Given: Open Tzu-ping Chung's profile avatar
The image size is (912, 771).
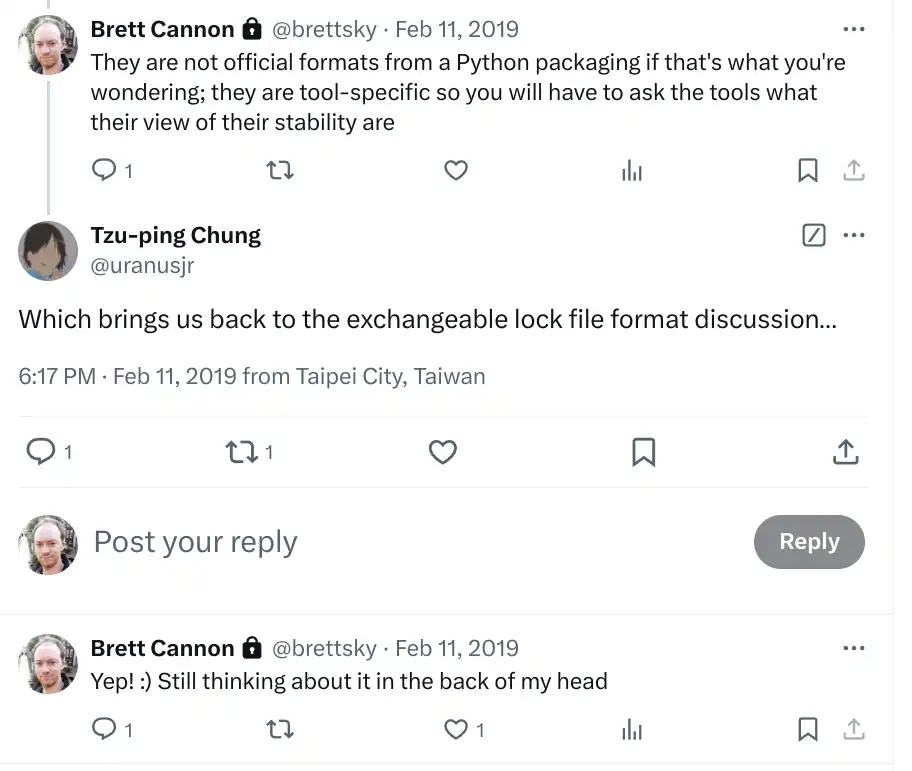Looking at the screenshot, I should point(48,251).
